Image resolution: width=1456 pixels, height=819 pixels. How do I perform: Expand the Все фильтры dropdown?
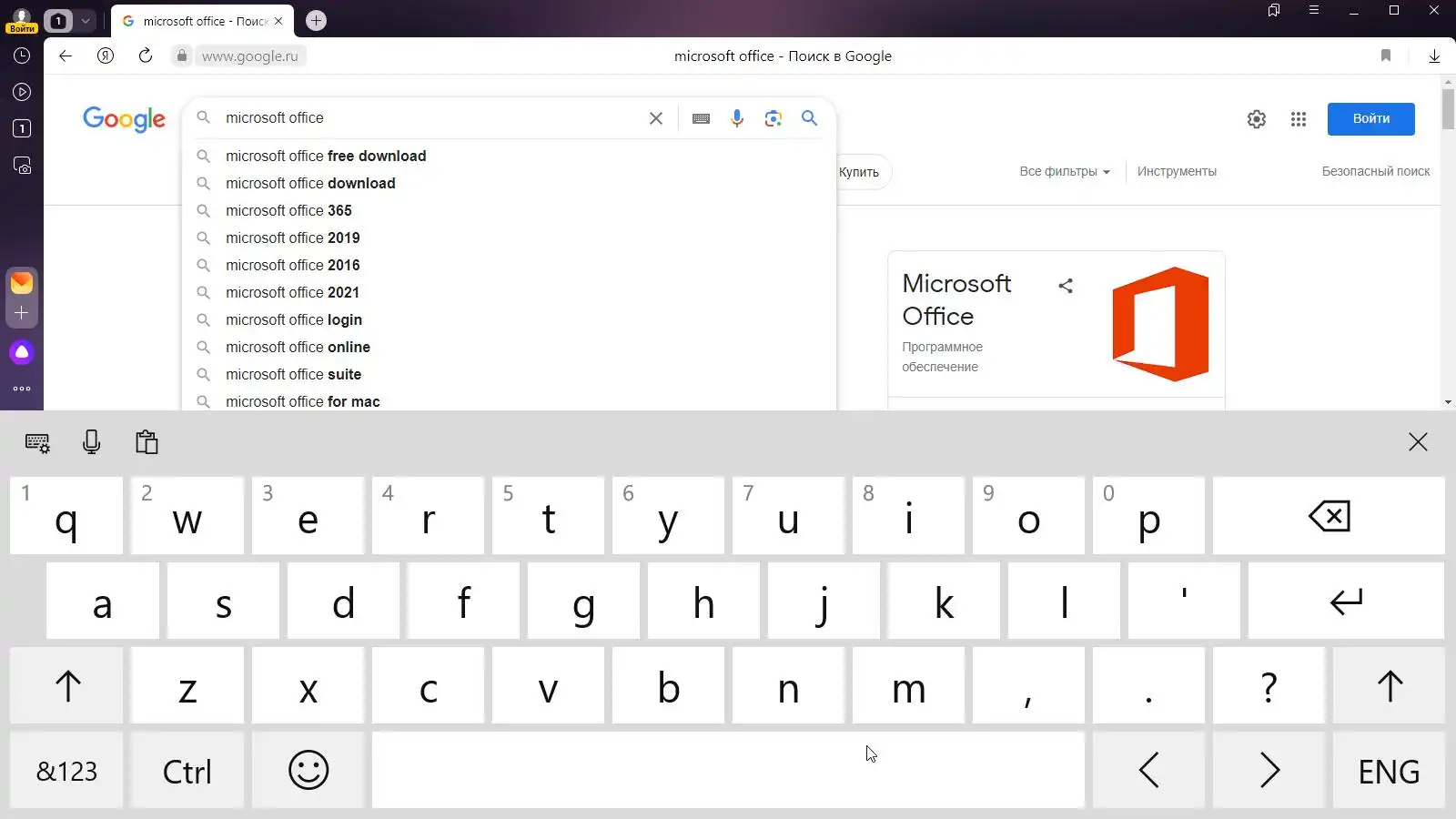[1065, 171]
